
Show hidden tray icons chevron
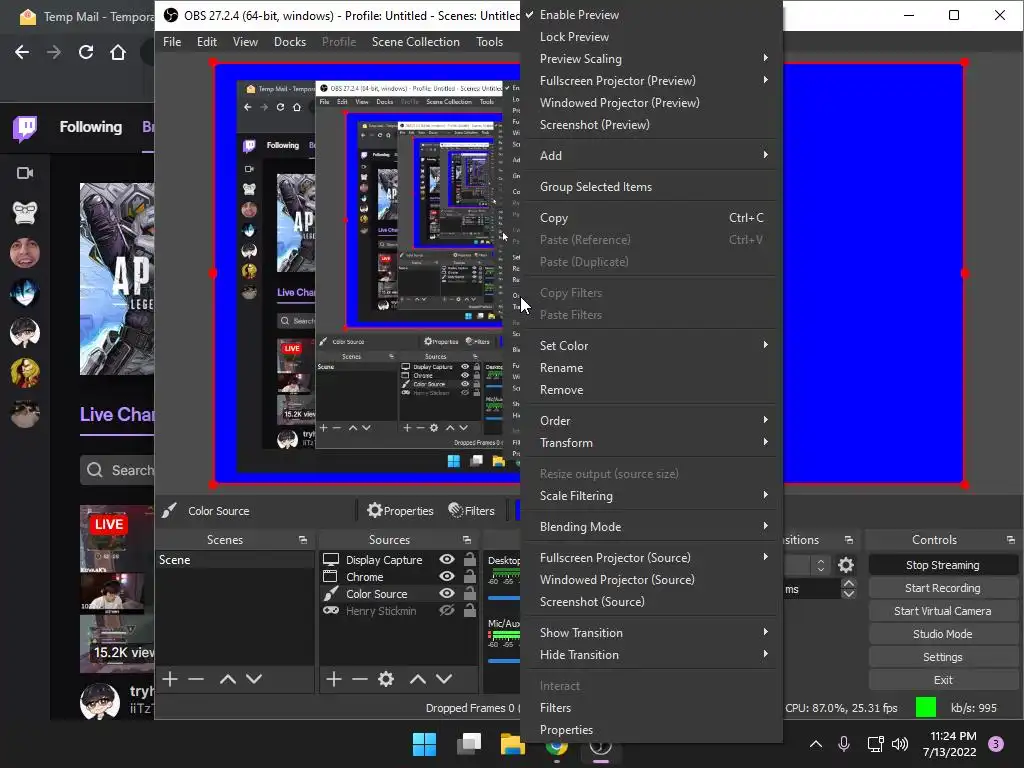point(816,744)
